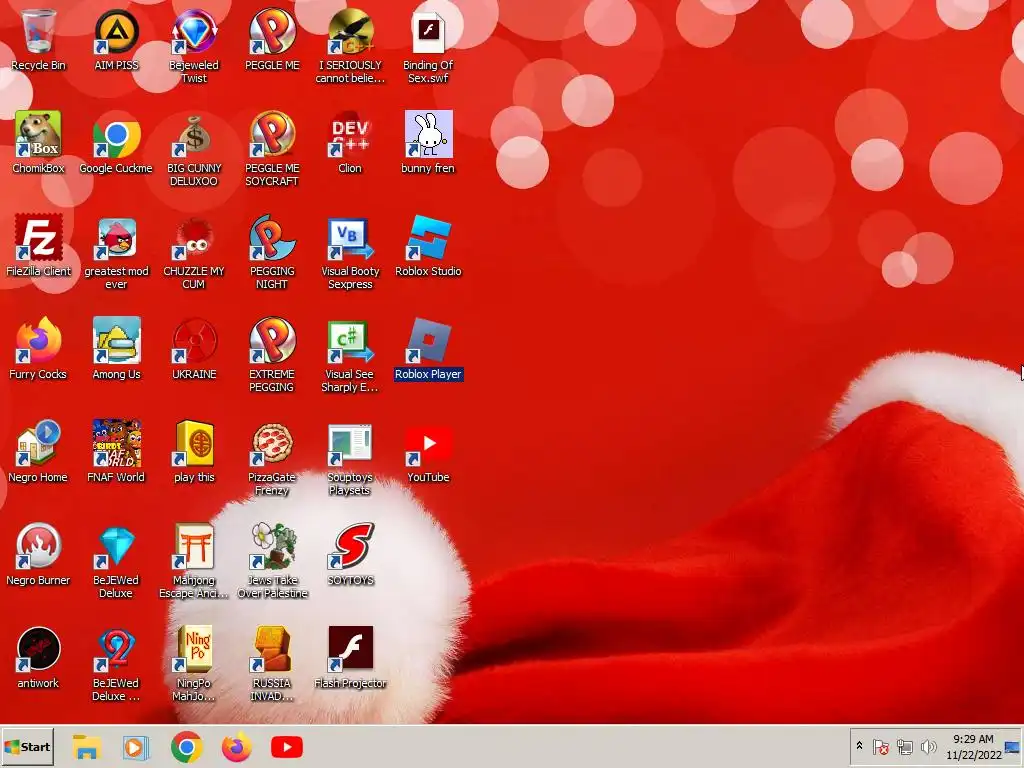Show hidden system tray icons
1024x768 pixels.
859,746
